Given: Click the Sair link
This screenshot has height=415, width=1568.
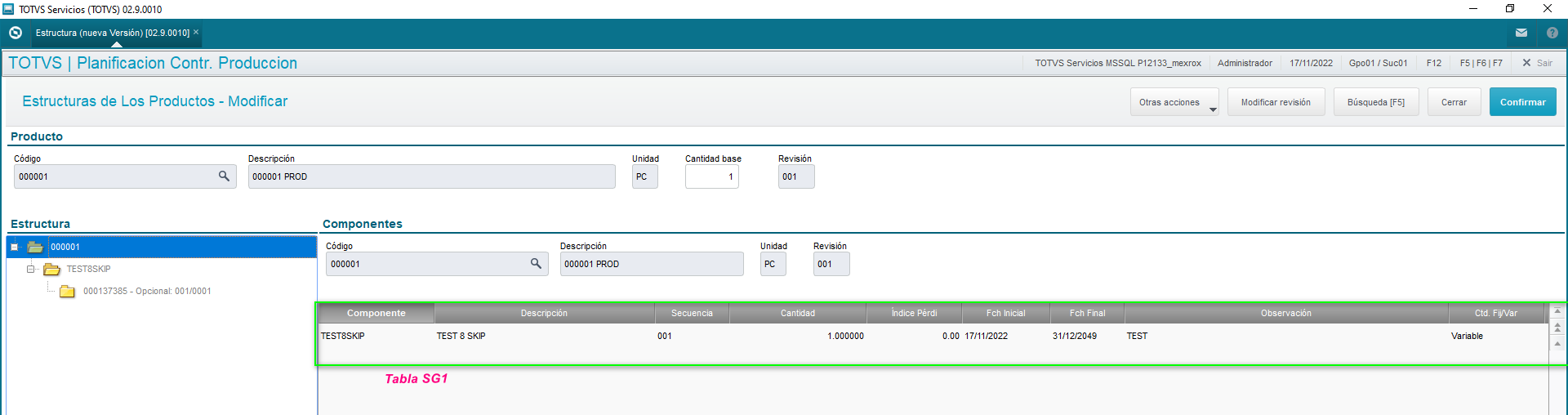Looking at the screenshot, I should tap(1544, 63).
